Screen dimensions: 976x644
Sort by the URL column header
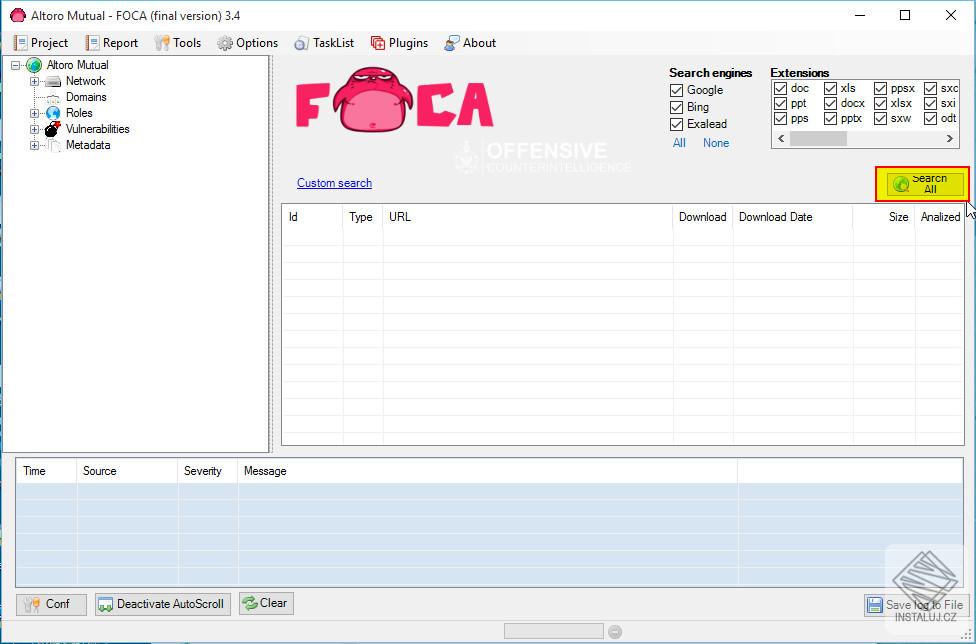528,217
